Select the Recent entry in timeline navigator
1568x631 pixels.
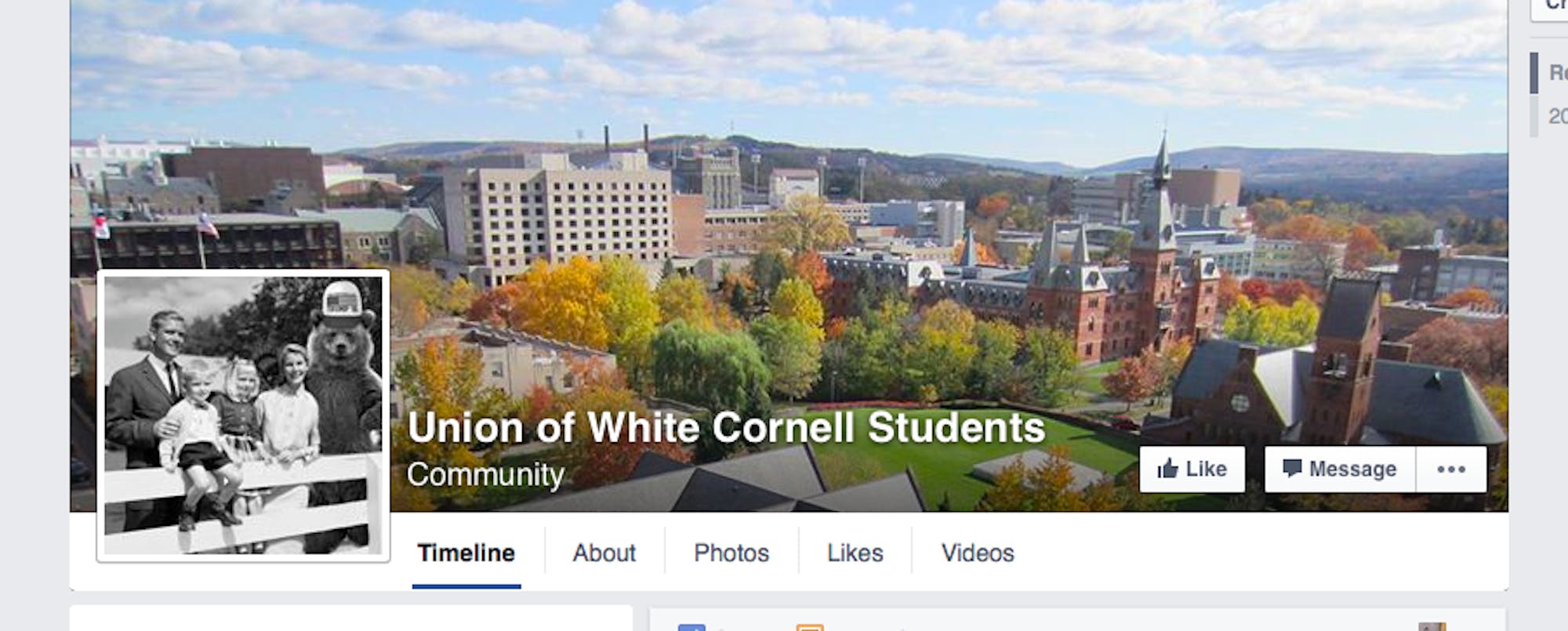click(1557, 73)
